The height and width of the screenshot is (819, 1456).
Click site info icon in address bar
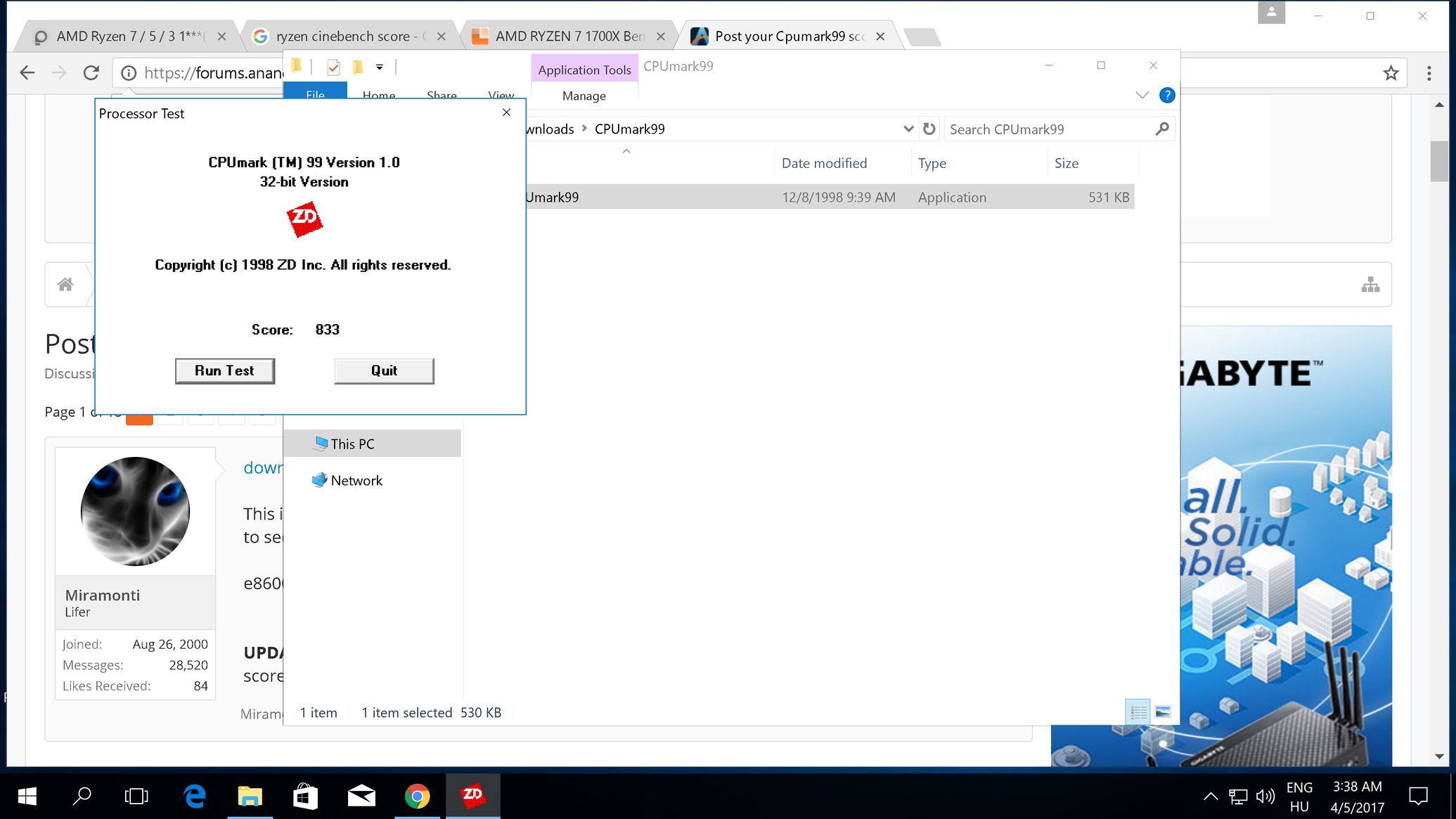pos(128,72)
